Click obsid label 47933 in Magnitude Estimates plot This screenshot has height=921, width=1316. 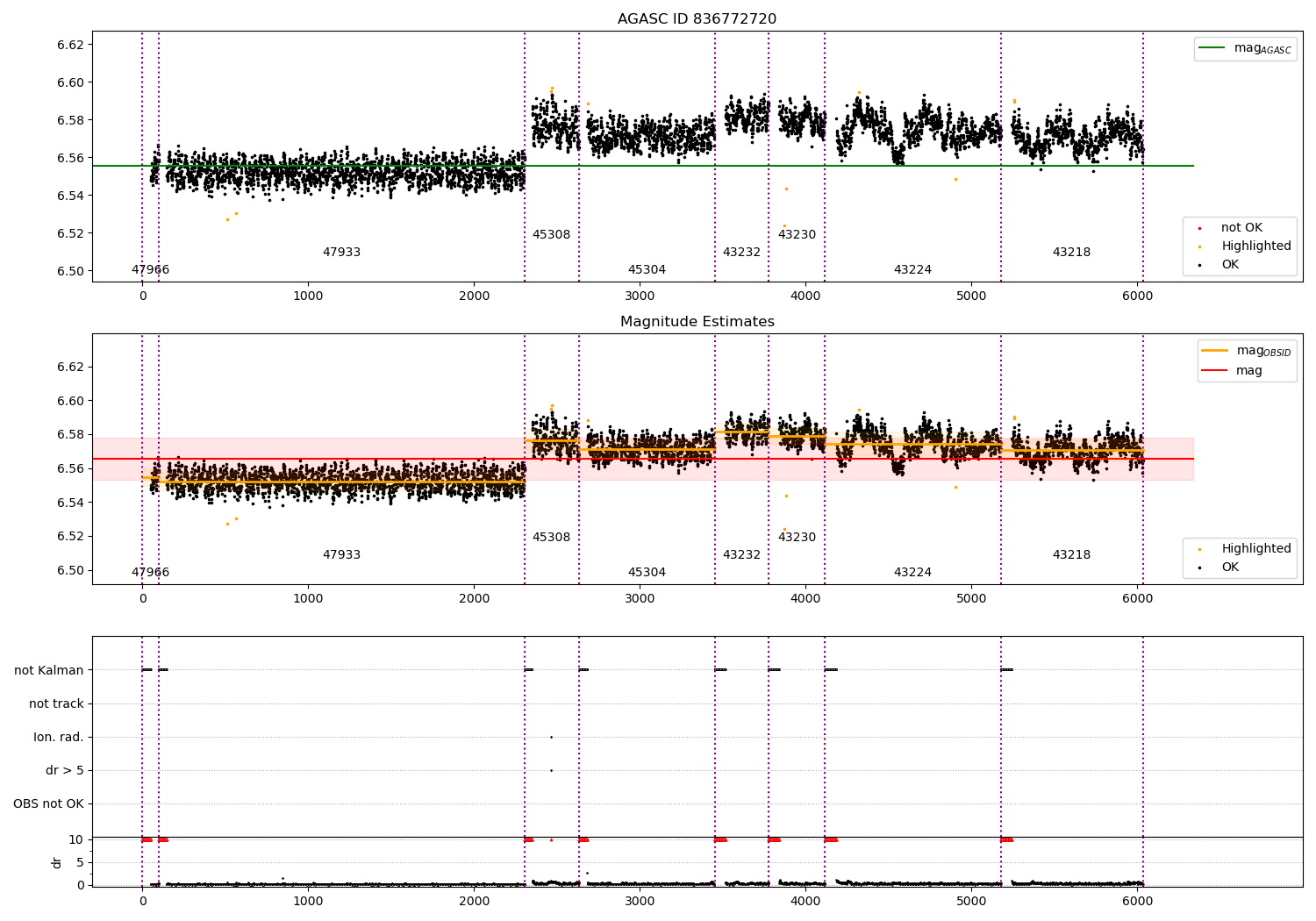[x=341, y=555]
